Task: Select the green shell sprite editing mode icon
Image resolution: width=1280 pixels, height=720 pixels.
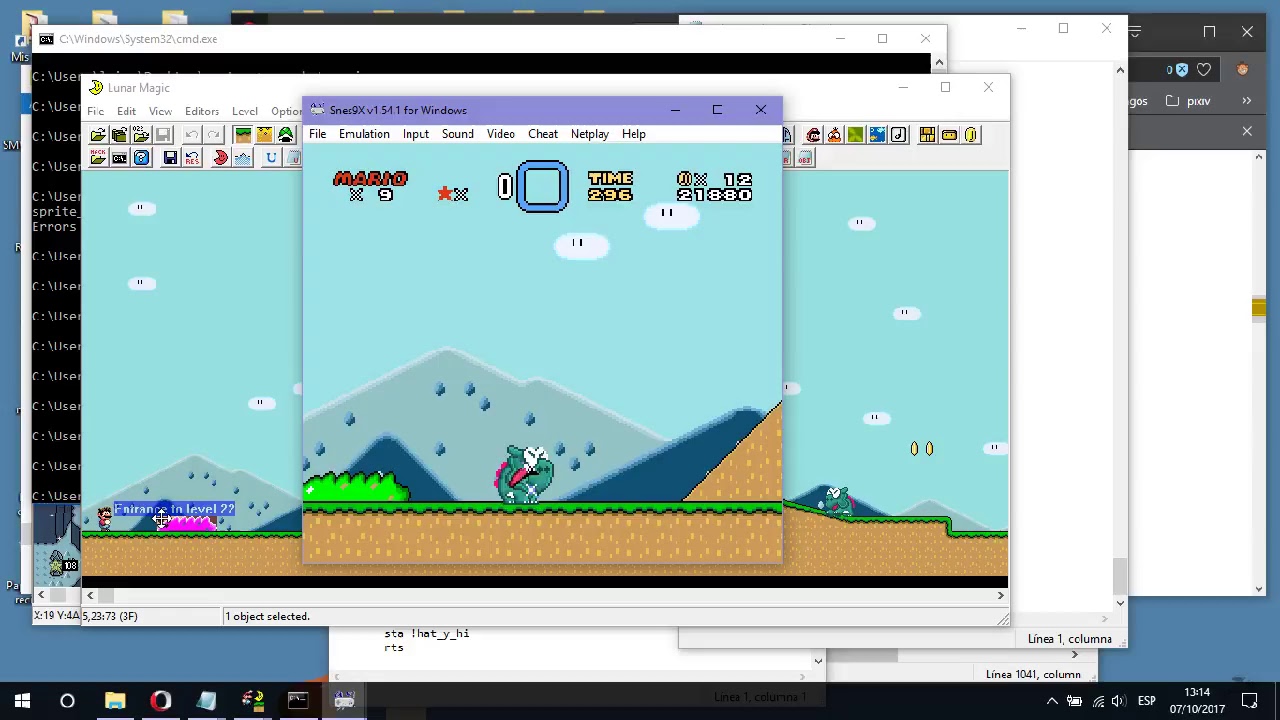Action: 286,135
